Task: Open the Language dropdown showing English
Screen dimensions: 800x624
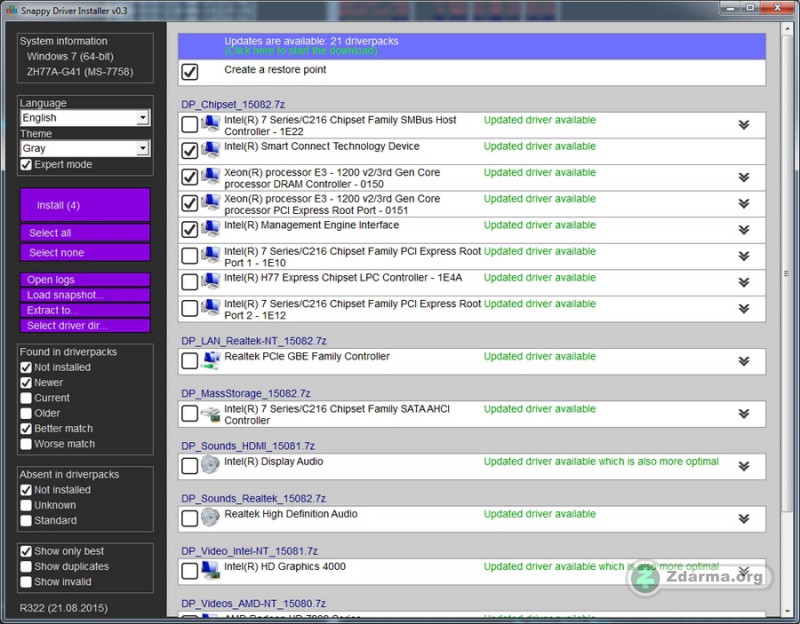Action: [x=85, y=118]
